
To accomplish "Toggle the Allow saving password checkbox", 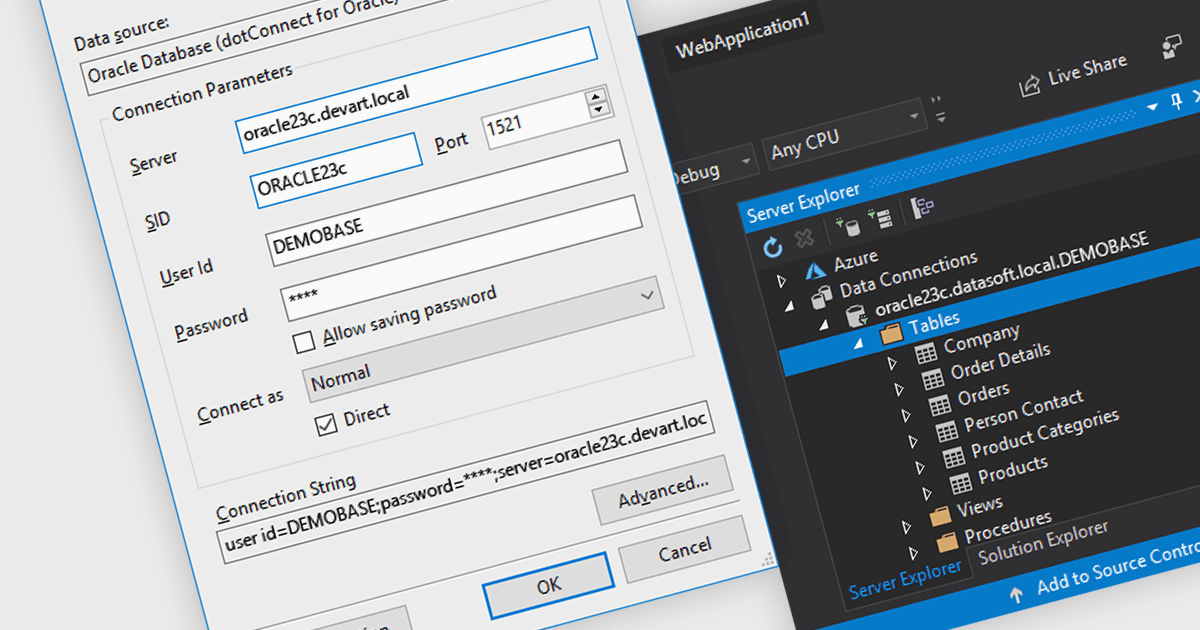I will [x=304, y=343].
